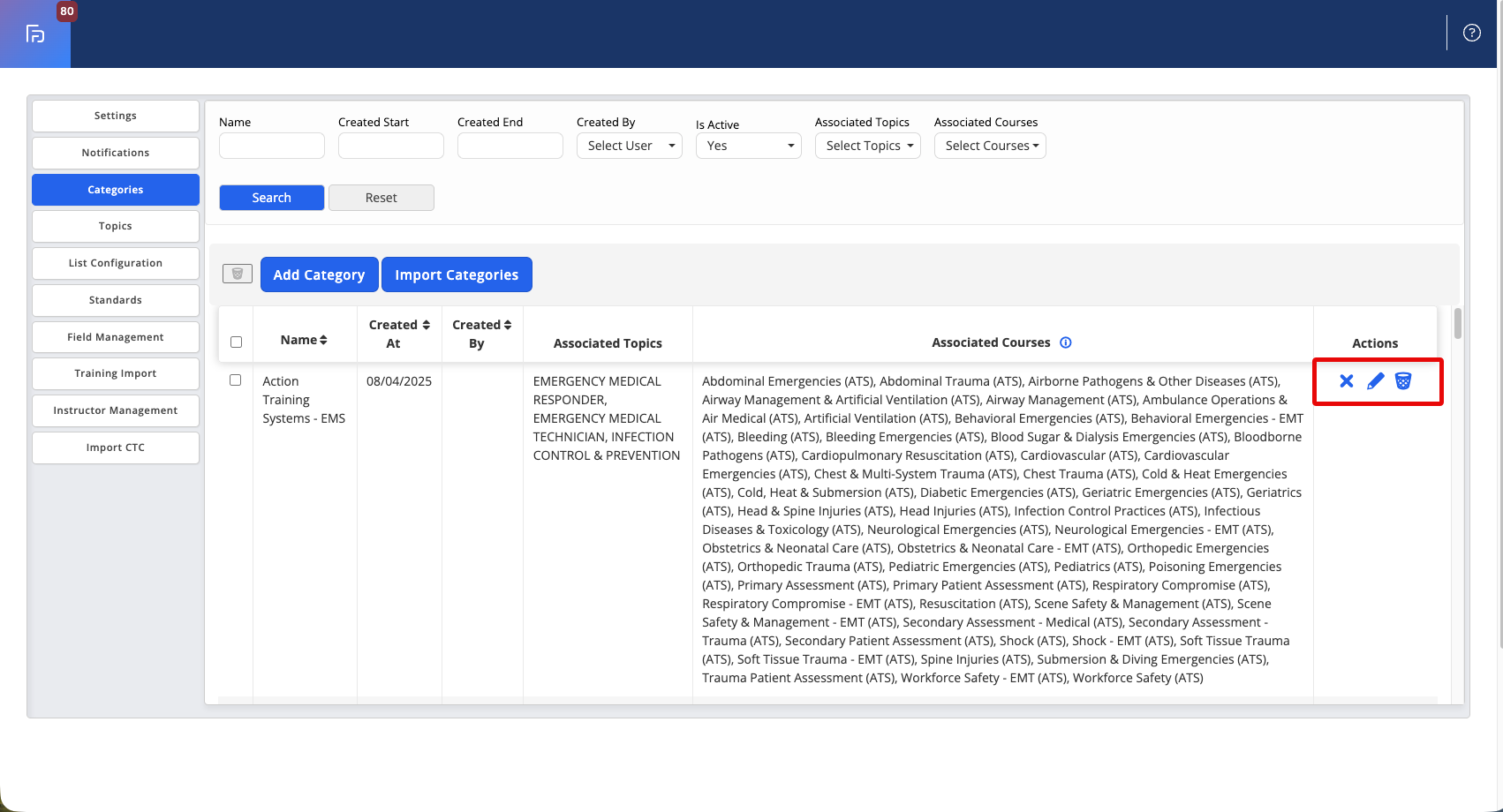Focus the Created Start date field
Viewport: 1503px width, 812px height.
coord(391,146)
